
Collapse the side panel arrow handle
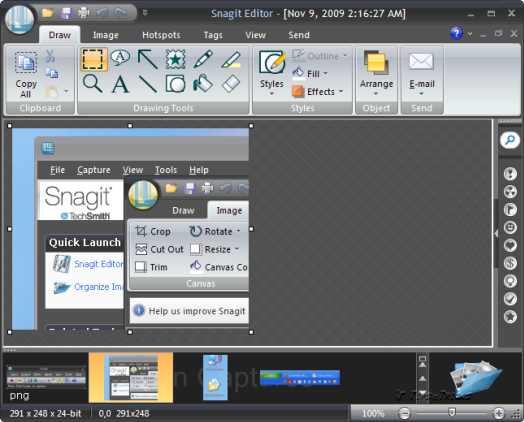tap(496, 233)
